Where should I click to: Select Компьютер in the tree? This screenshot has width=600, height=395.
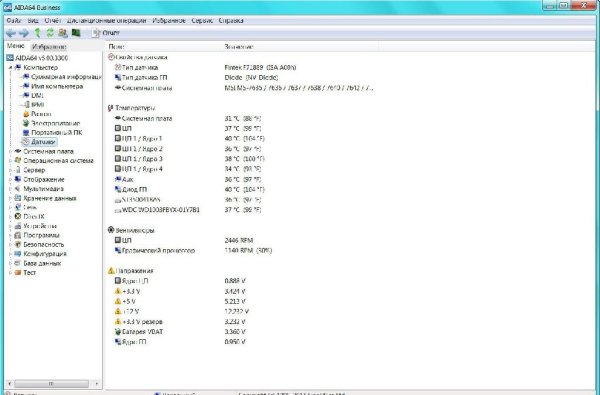[x=36, y=67]
